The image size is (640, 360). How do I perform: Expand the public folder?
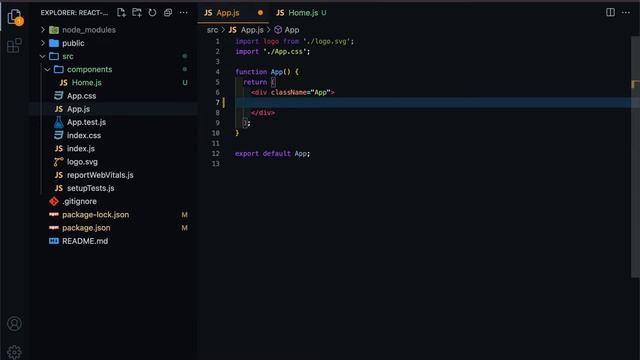43,43
